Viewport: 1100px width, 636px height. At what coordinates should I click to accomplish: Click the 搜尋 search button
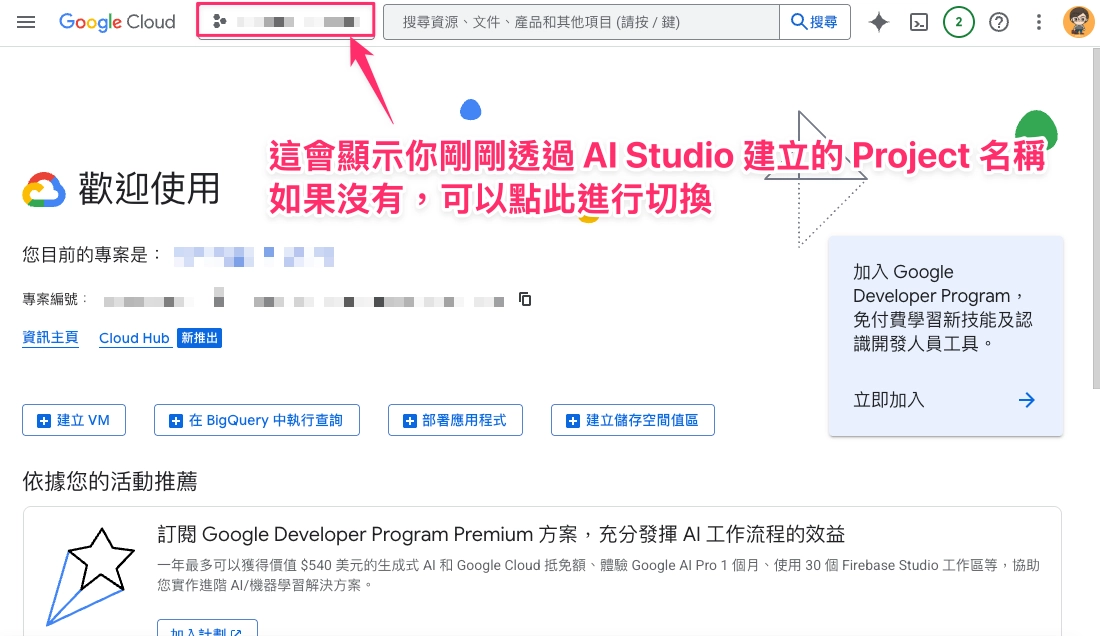coord(814,22)
